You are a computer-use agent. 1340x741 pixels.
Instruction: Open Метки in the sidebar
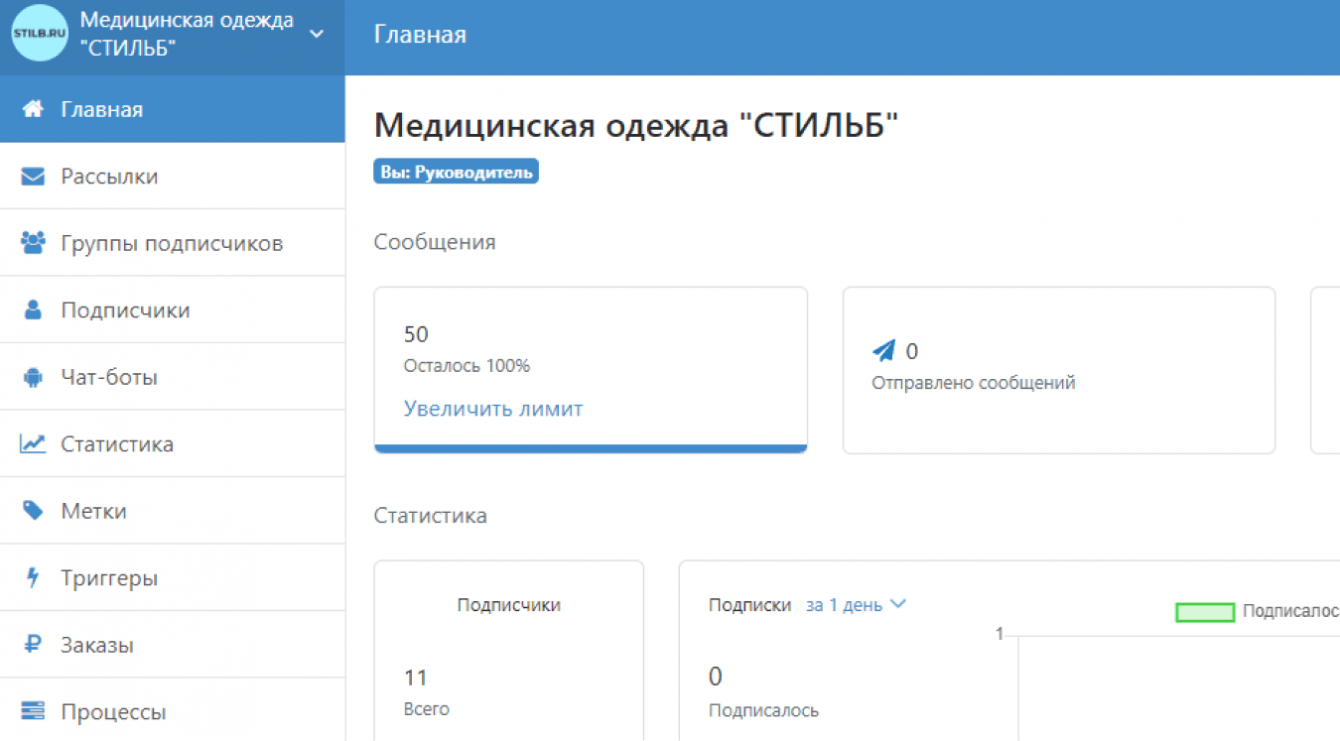pyautogui.click(x=172, y=511)
